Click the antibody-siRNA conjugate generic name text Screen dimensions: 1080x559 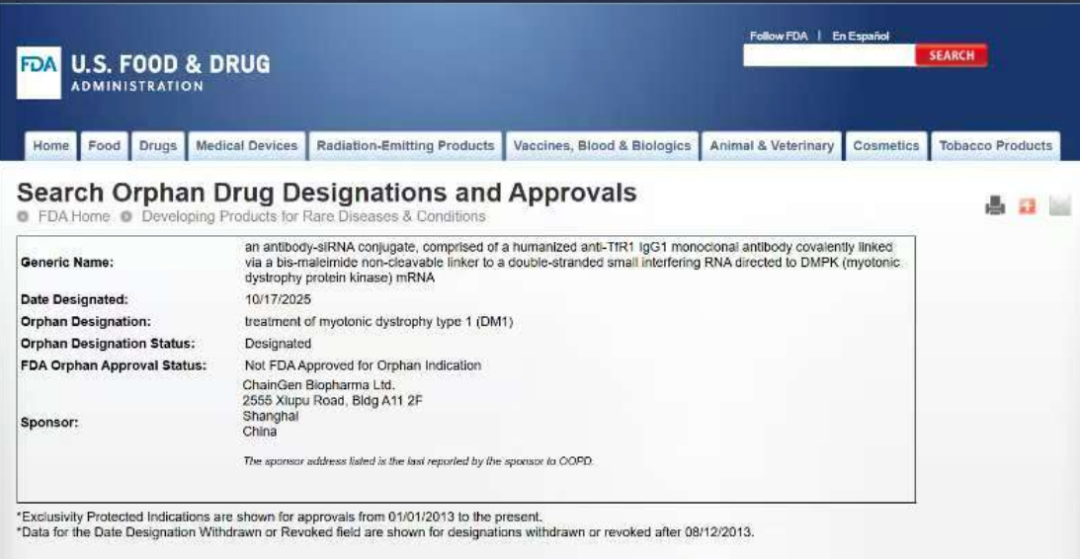(x=572, y=262)
